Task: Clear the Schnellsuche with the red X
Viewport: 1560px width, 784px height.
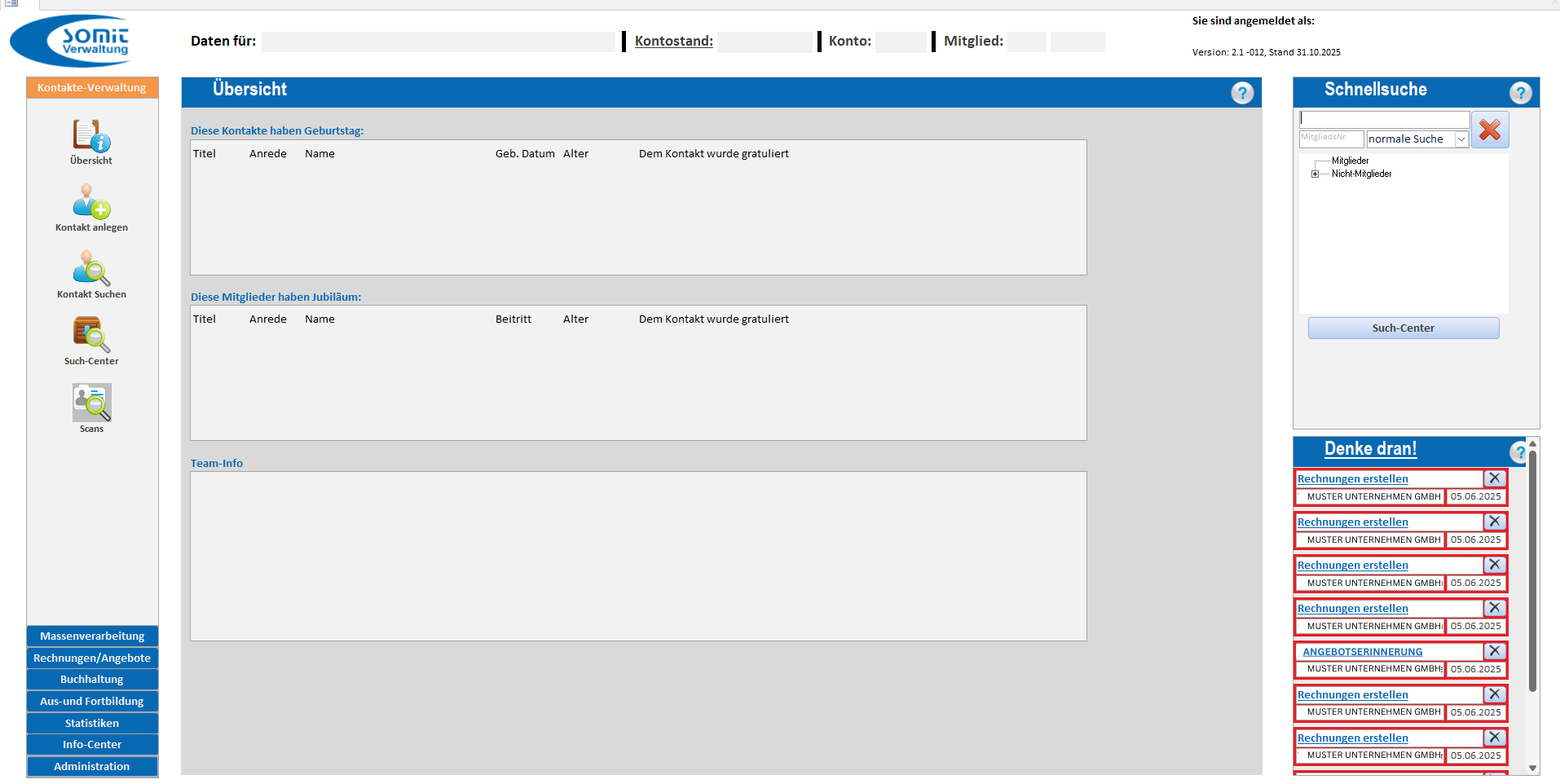Action: (1489, 130)
